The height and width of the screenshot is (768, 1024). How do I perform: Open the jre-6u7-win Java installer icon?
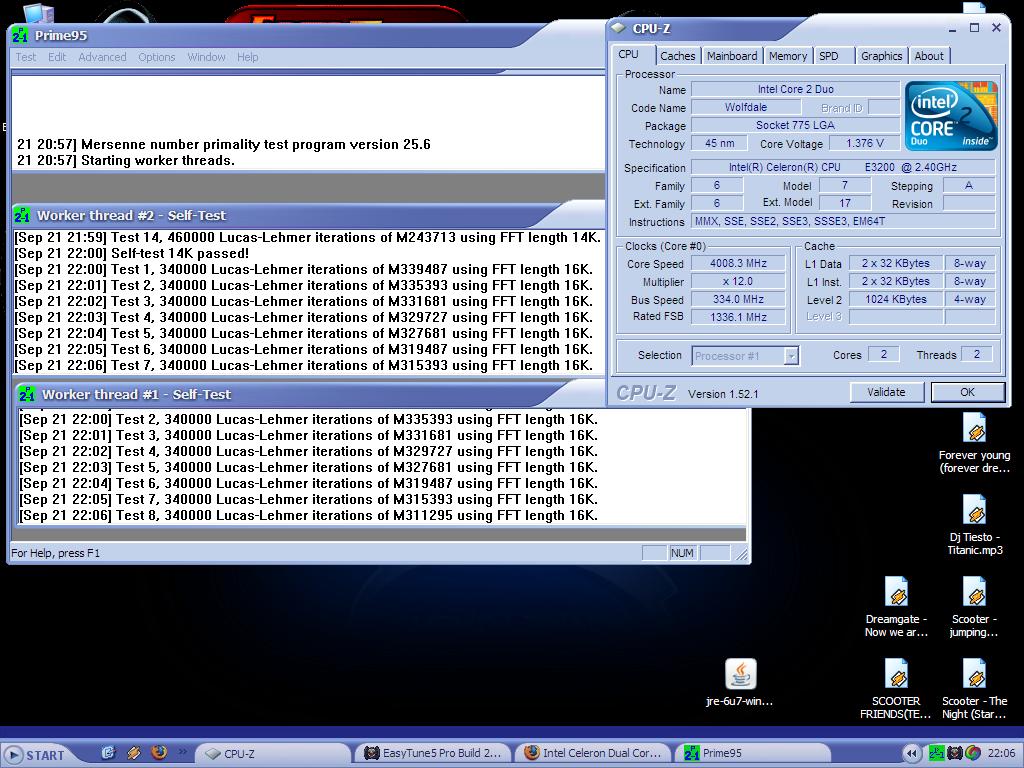tap(740, 682)
